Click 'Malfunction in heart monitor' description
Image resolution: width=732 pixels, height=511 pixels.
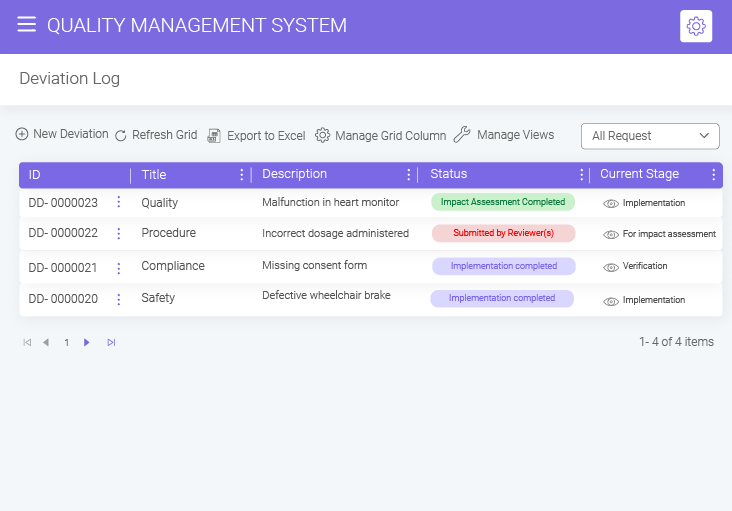pos(331,202)
